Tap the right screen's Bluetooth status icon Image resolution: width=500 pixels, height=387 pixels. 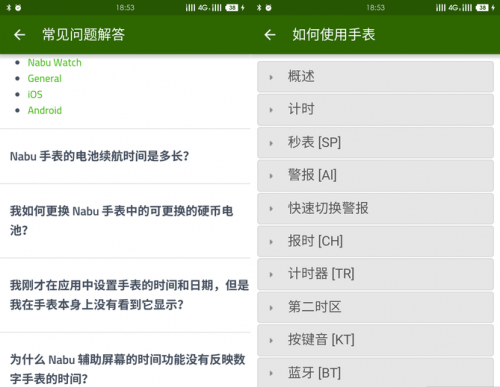tap(259, 8)
